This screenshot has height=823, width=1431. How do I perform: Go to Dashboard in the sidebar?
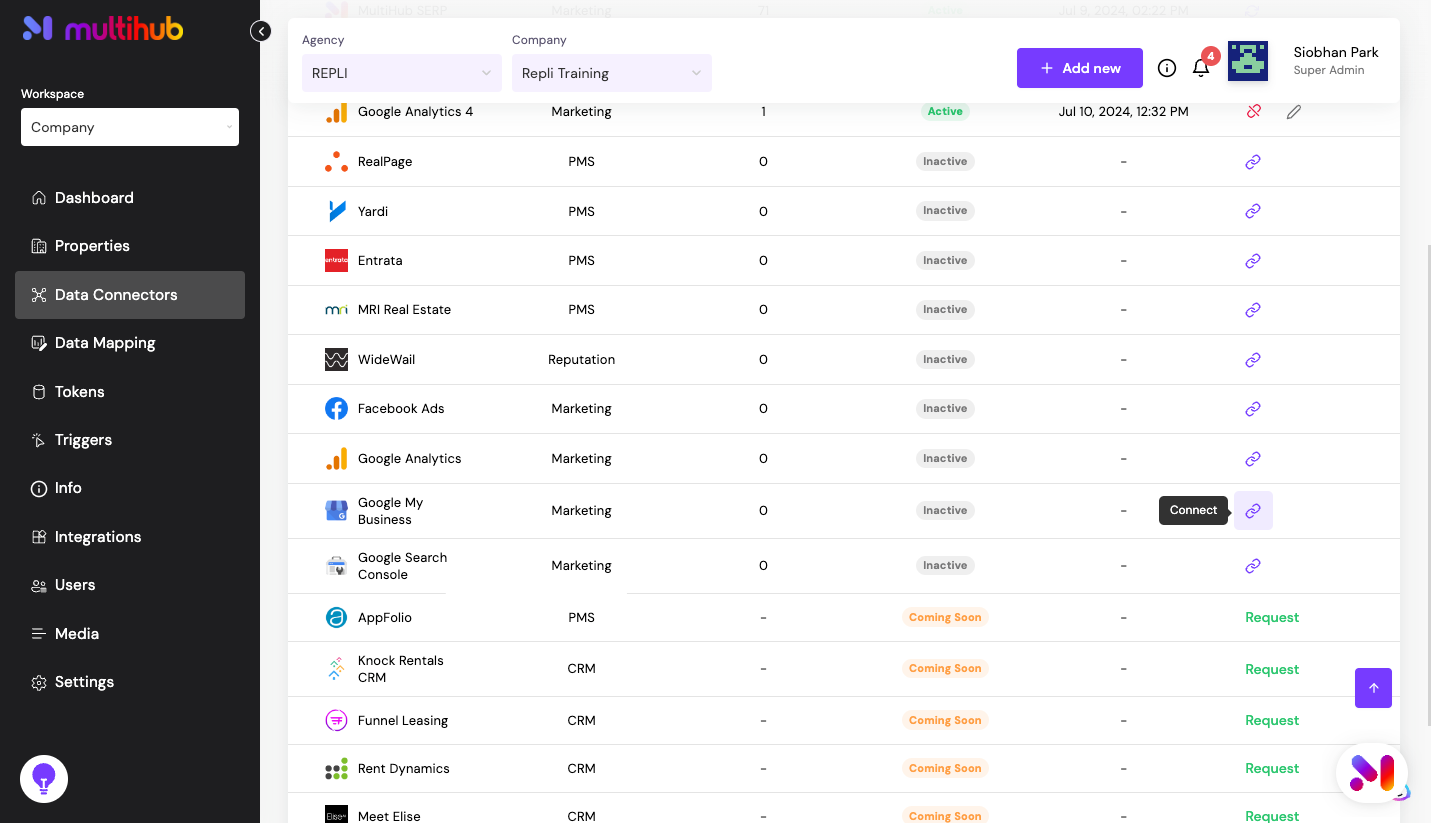click(130, 198)
